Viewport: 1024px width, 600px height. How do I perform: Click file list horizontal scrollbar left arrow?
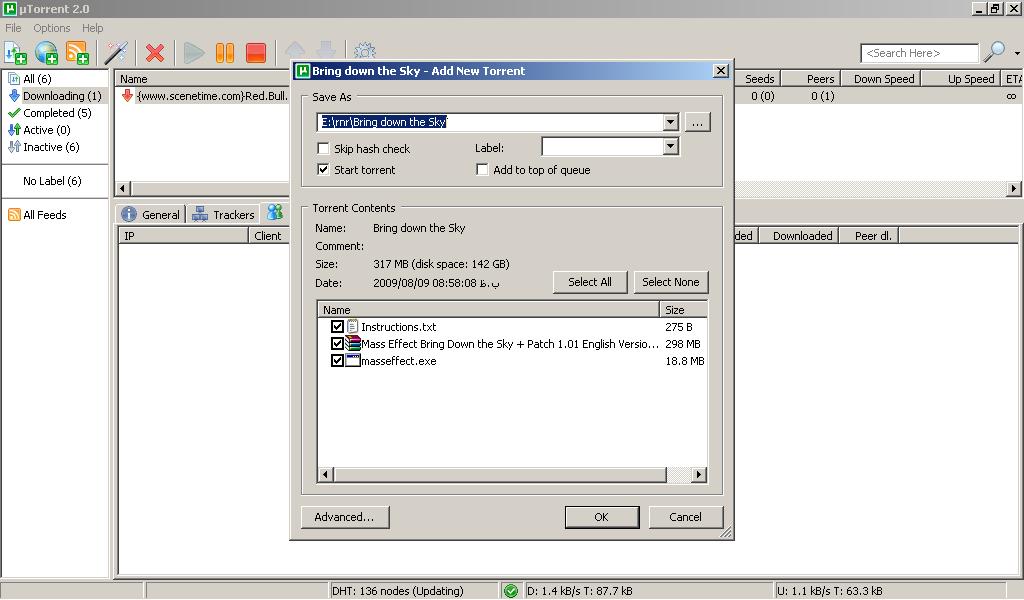[x=325, y=475]
